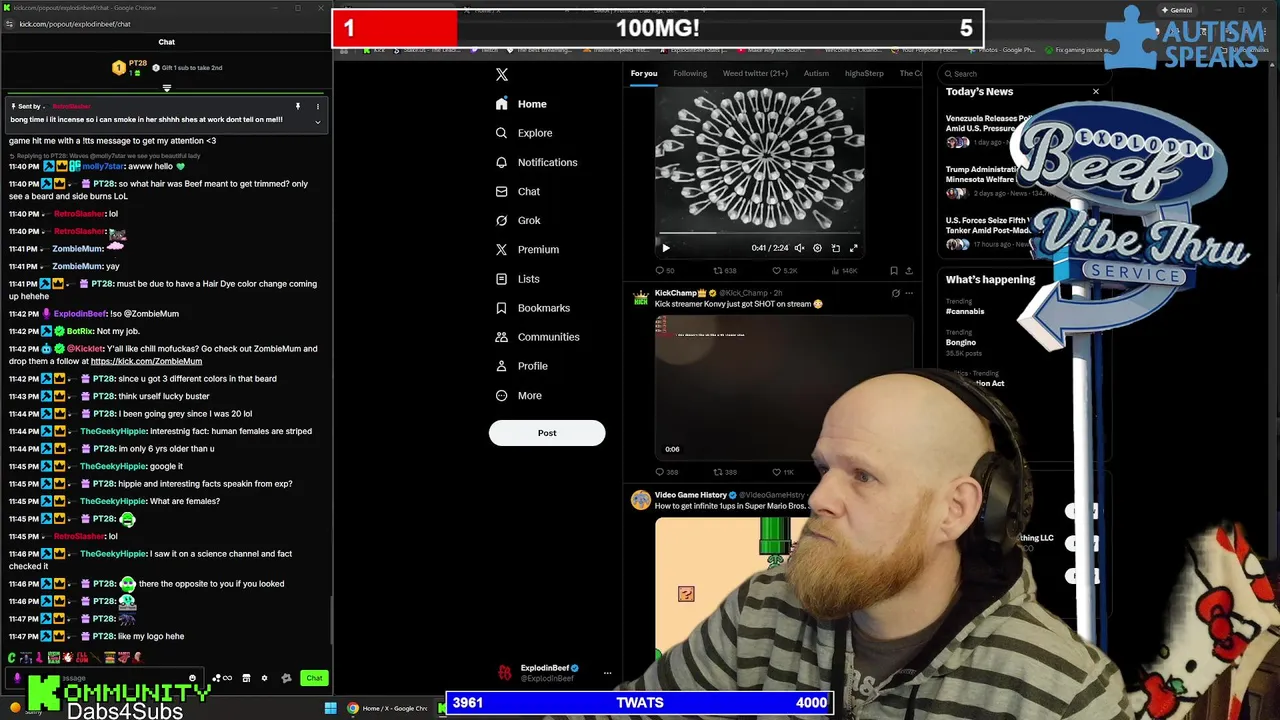Click the X logo above the sidebar
Image resolution: width=1280 pixels, height=720 pixels.
502,75
